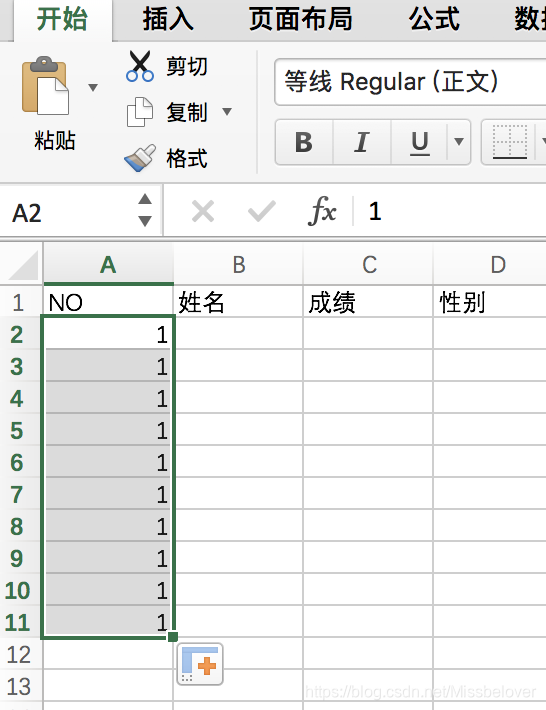This screenshot has width=546, height=710.
Task: Switch to the 页面布局 tab
Action: tap(300, 19)
